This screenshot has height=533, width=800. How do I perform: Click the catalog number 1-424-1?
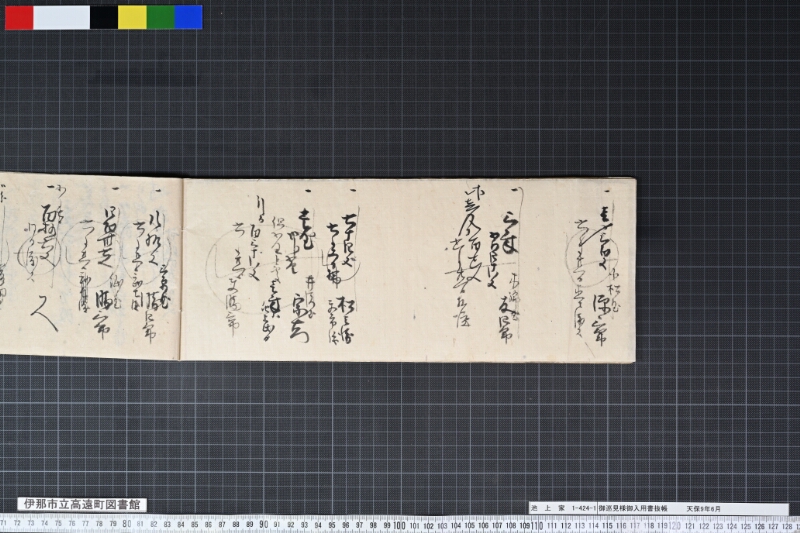point(584,509)
